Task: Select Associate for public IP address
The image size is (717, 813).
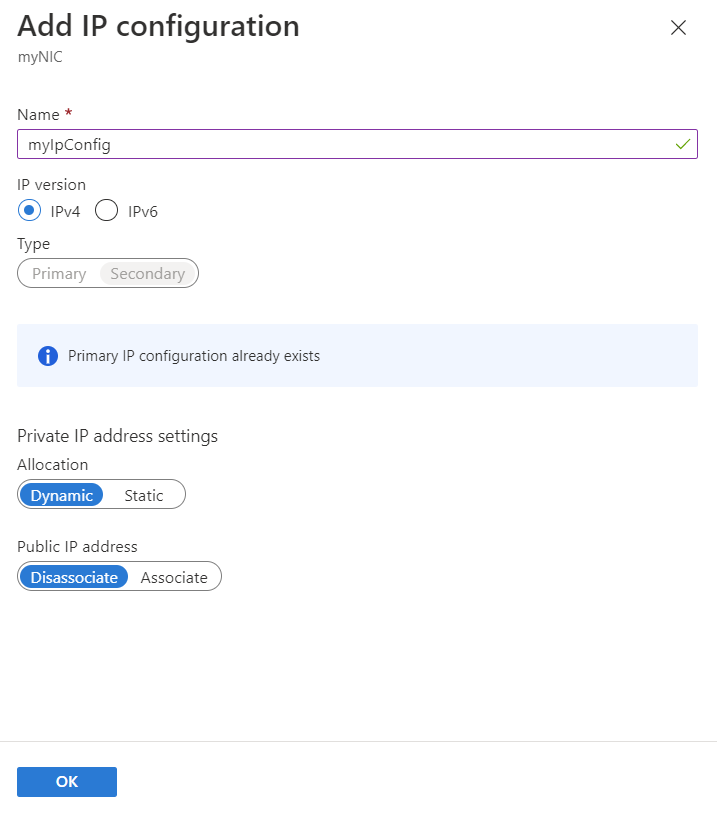Action: click(x=174, y=577)
